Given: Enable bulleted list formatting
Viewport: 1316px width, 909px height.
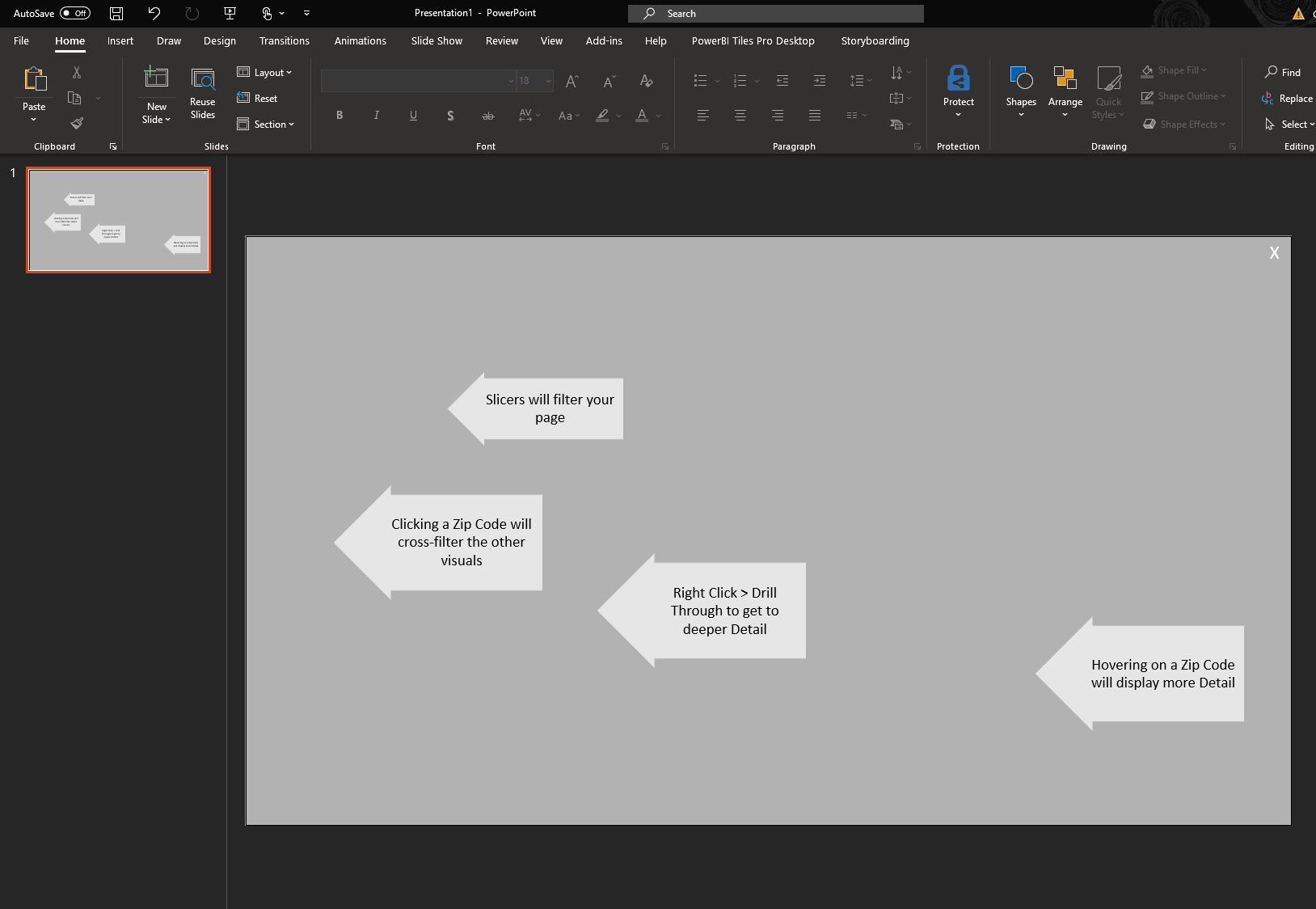Looking at the screenshot, I should 700,80.
